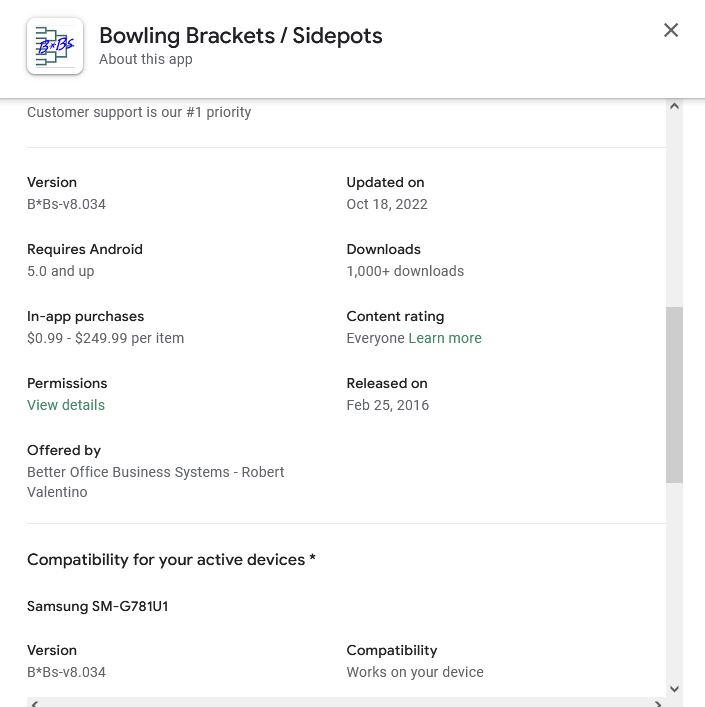Click the Bowling Brackets app icon
Screen dimensions: 705x707
(x=55, y=46)
